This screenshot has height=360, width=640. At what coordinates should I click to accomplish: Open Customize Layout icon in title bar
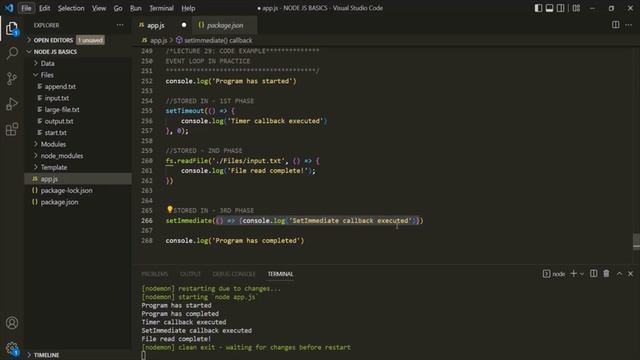pos(576,8)
